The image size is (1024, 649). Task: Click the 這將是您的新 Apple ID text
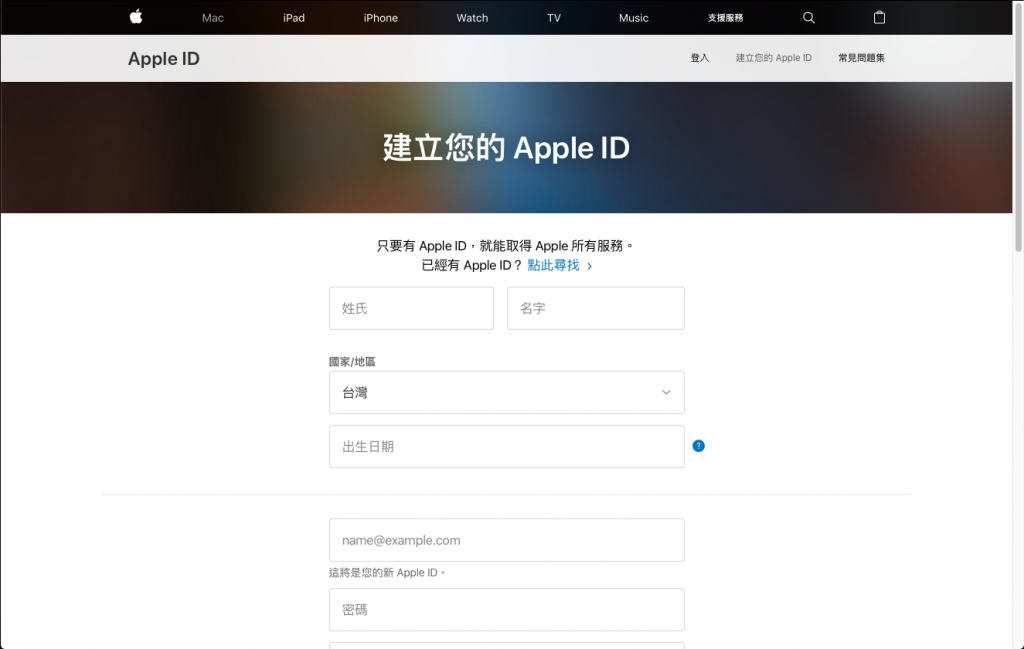(x=387, y=573)
